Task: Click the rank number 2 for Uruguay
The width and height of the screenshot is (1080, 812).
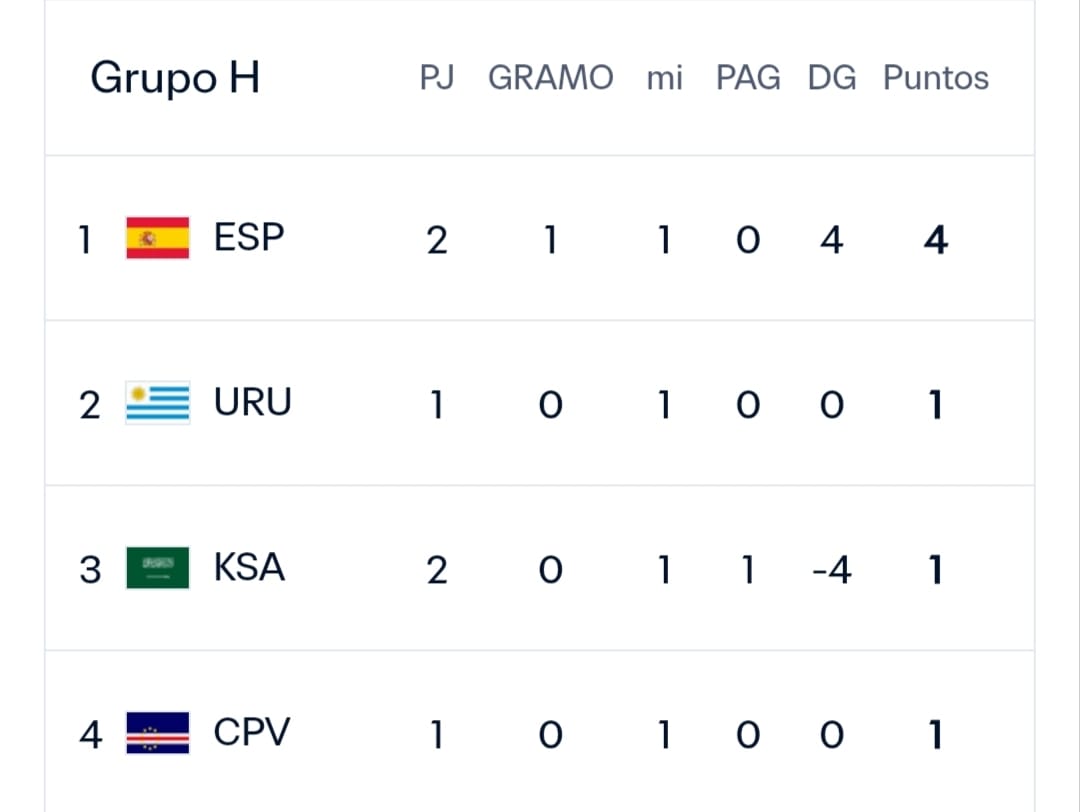Action: pos(90,405)
